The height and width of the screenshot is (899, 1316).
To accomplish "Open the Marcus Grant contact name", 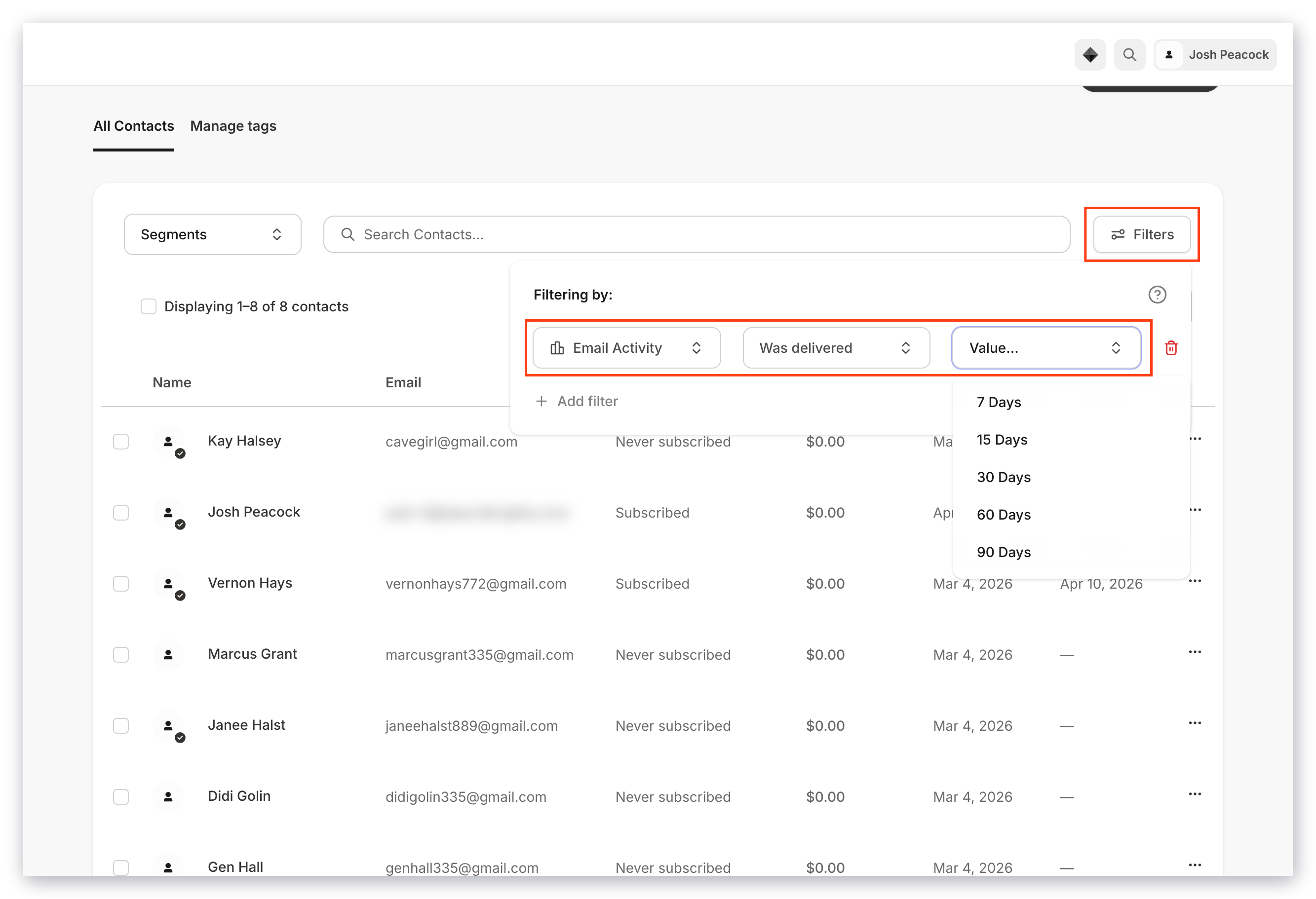I will tap(252, 654).
